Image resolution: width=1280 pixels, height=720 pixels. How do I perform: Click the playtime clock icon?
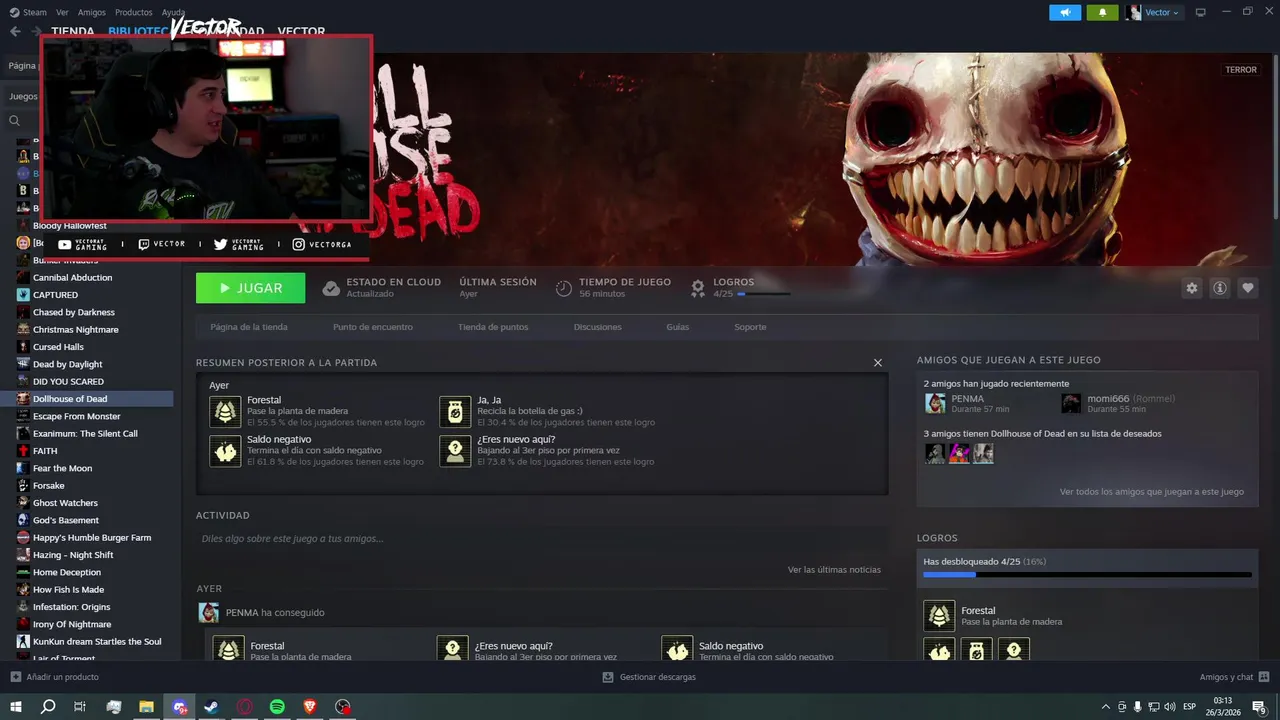[x=564, y=288]
